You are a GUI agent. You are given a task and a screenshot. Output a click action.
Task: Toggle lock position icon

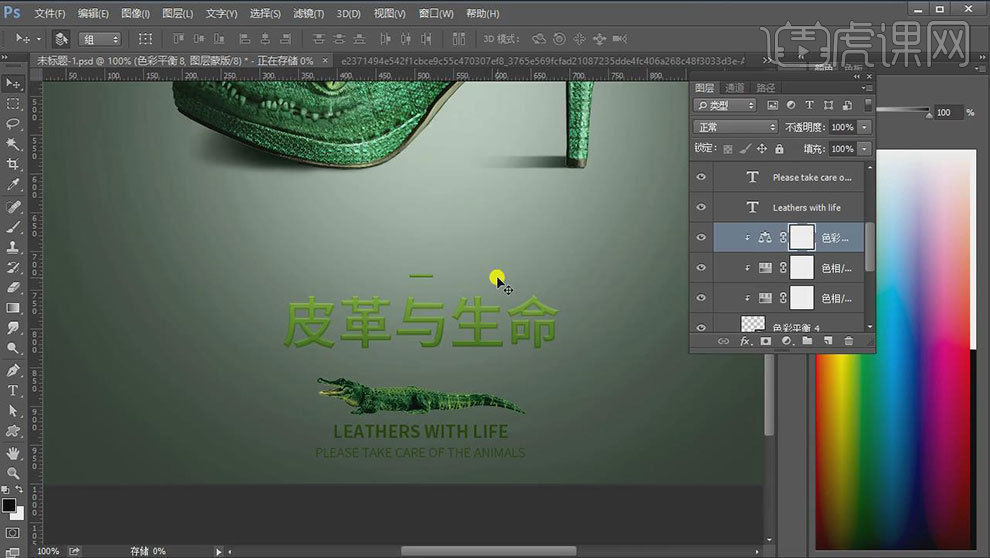762,149
